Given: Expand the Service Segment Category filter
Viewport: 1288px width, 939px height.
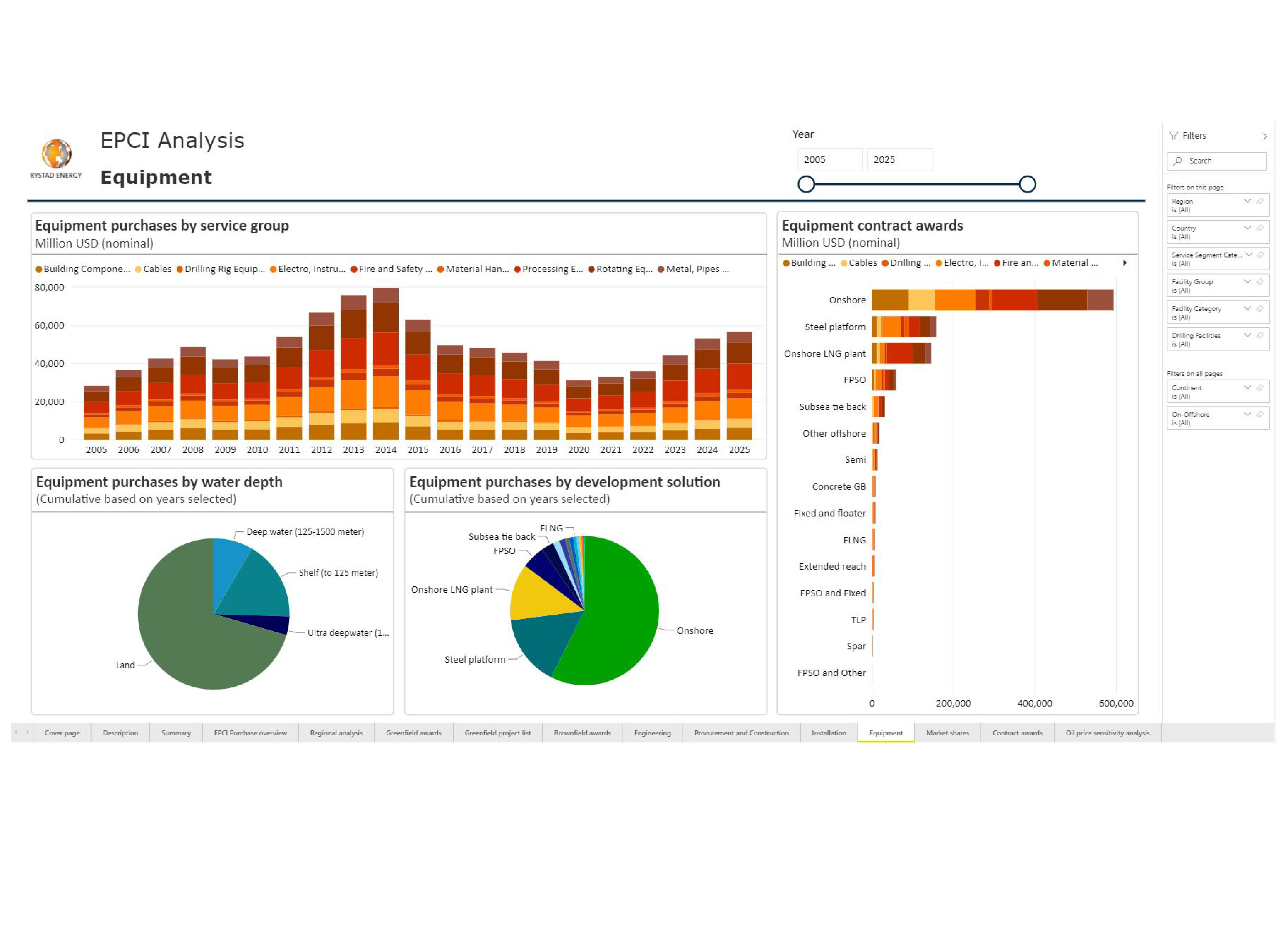Looking at the screenshot, I should coord(1249,255).
